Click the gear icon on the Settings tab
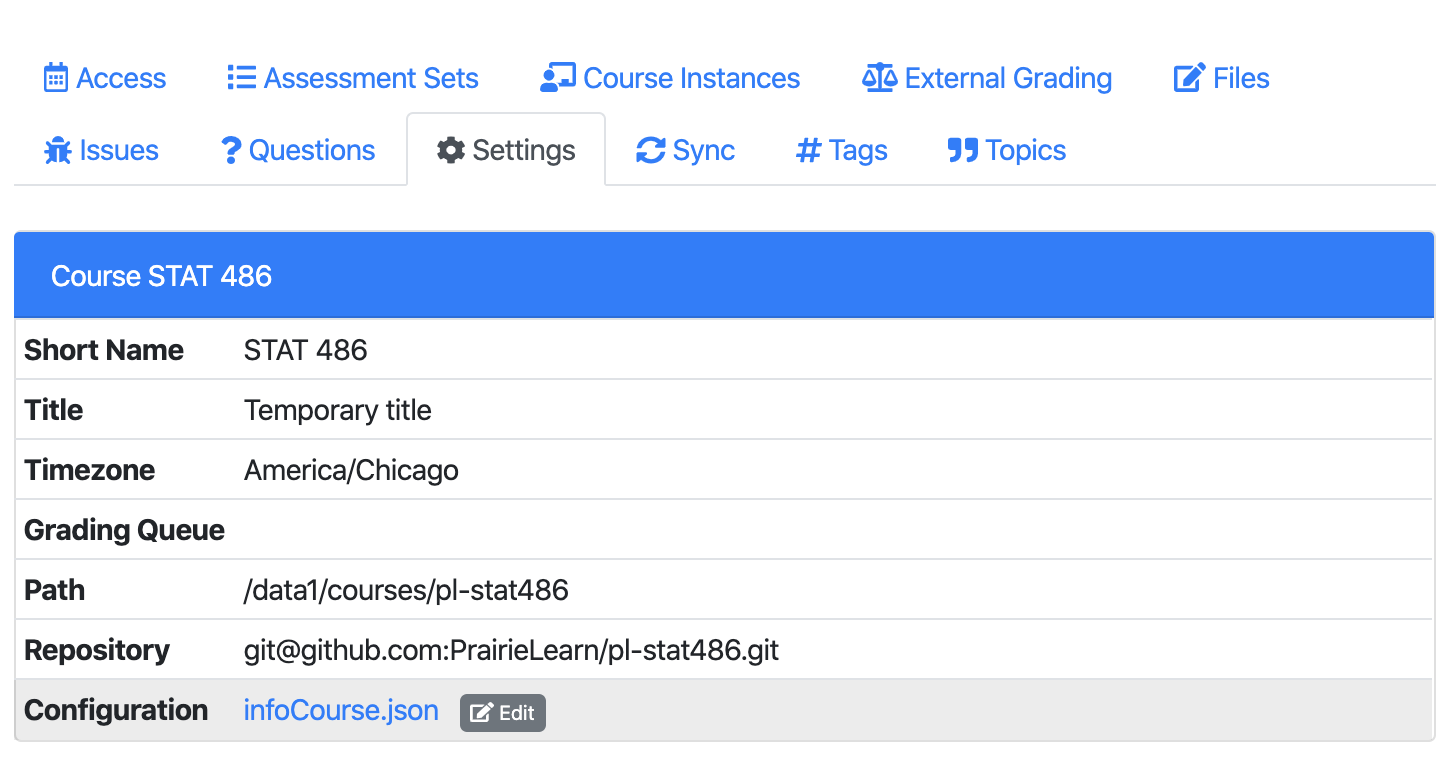This screenshot has height=758, width=1454. tap(451, 149)
